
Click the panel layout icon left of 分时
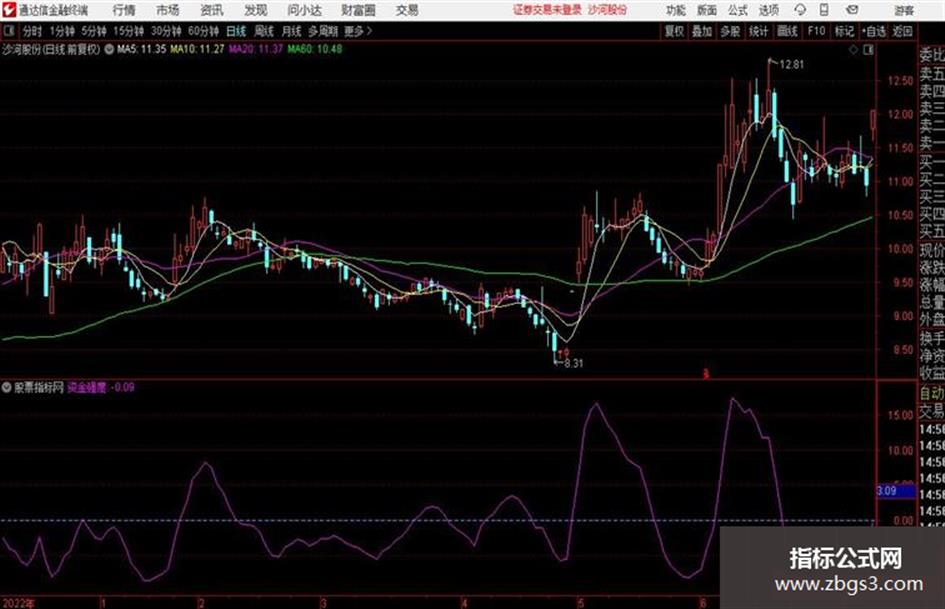(9, 31)
